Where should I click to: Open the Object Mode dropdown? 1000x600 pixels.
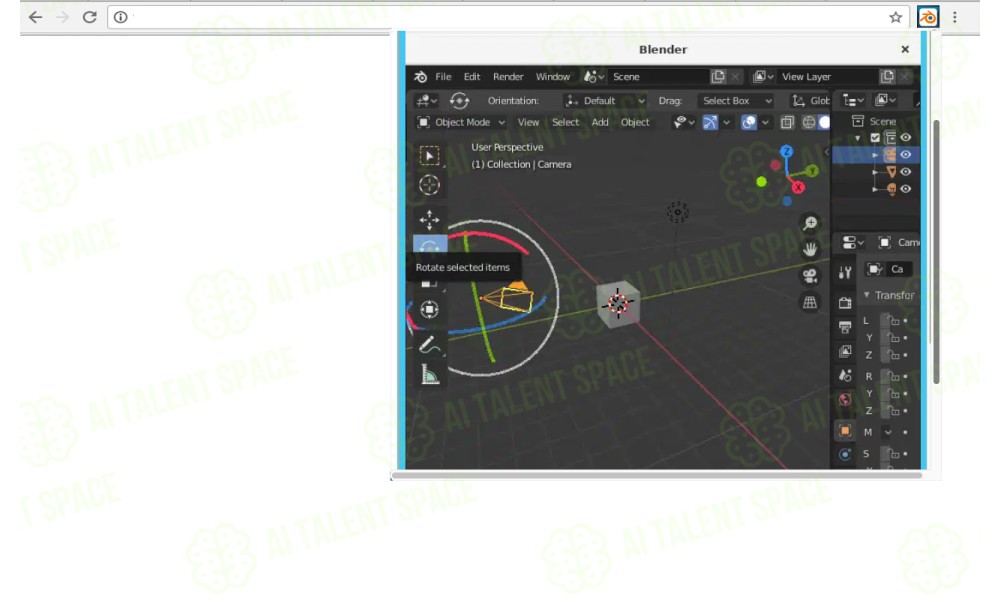pyautogui.click(x=460, y=122)
